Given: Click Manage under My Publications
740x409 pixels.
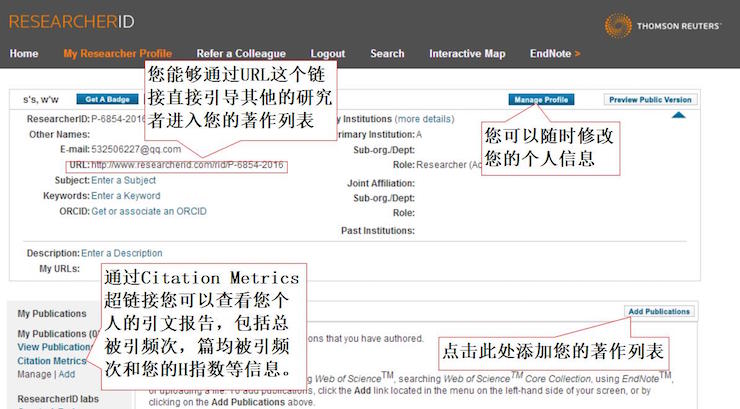Looking at the screenshot, I should [34, 374].
